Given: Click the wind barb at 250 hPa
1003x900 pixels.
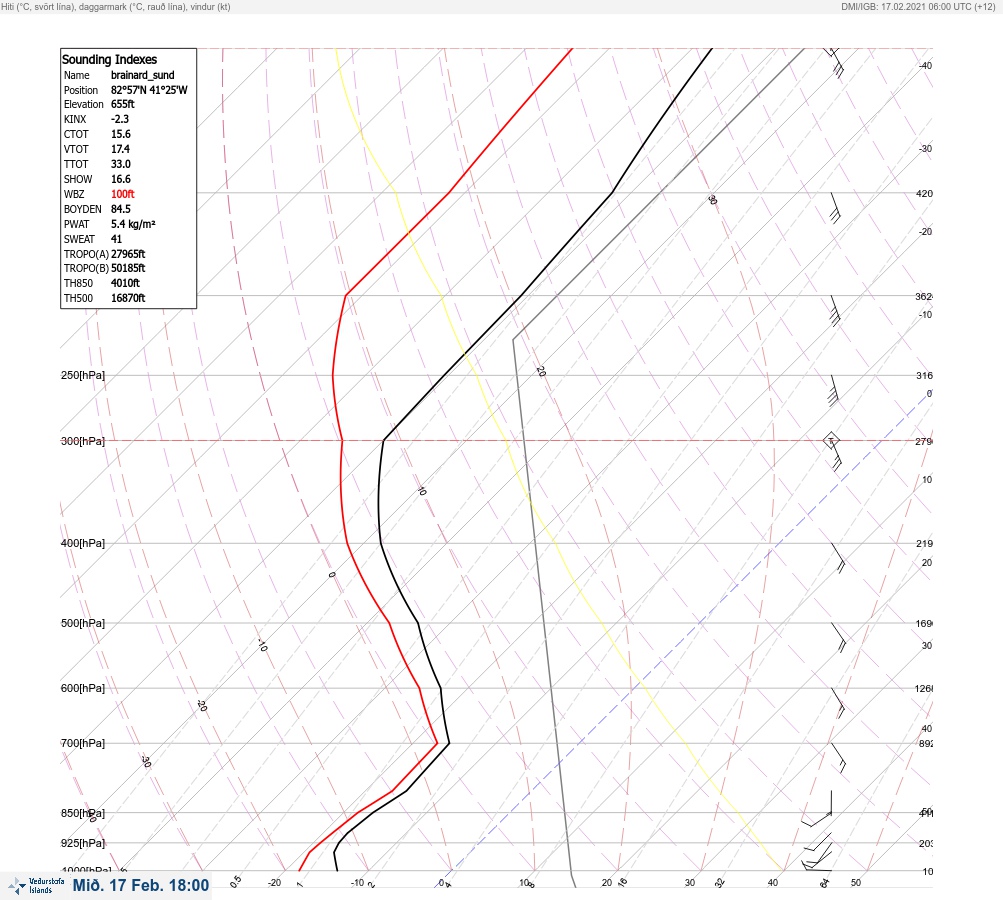Looking at the screenshot, I should 834,390.
